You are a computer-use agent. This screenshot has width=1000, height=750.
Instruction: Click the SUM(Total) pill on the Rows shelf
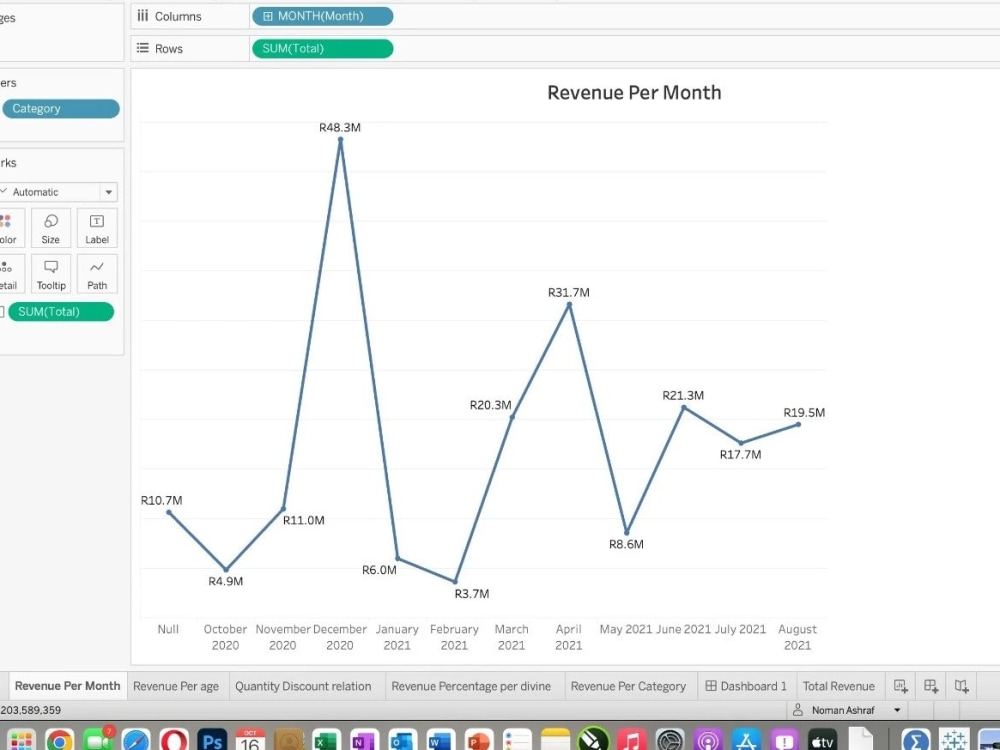tap(322, 47)
